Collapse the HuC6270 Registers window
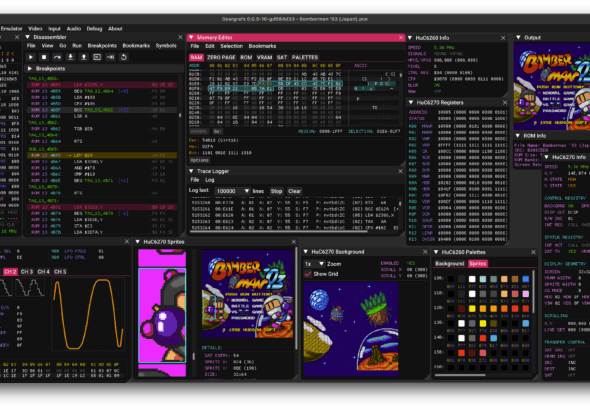 pos(411,102)
